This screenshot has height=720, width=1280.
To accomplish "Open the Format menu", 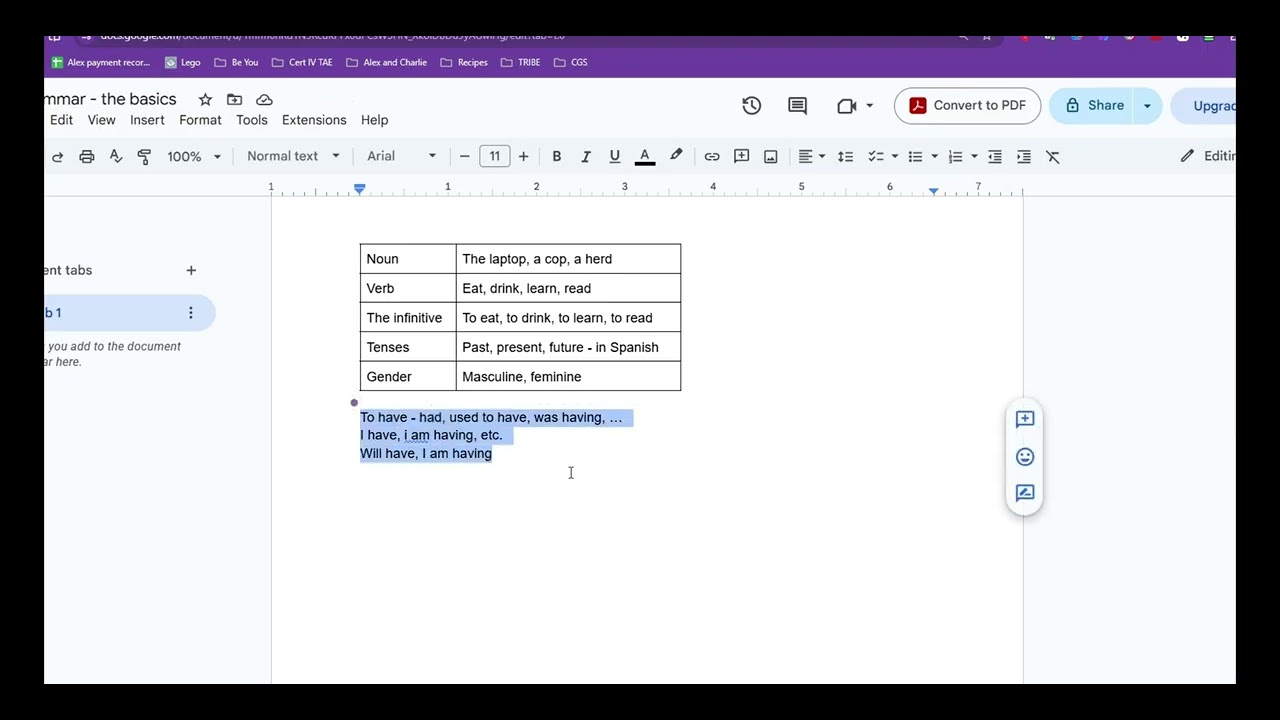I will tap(200, 120).
